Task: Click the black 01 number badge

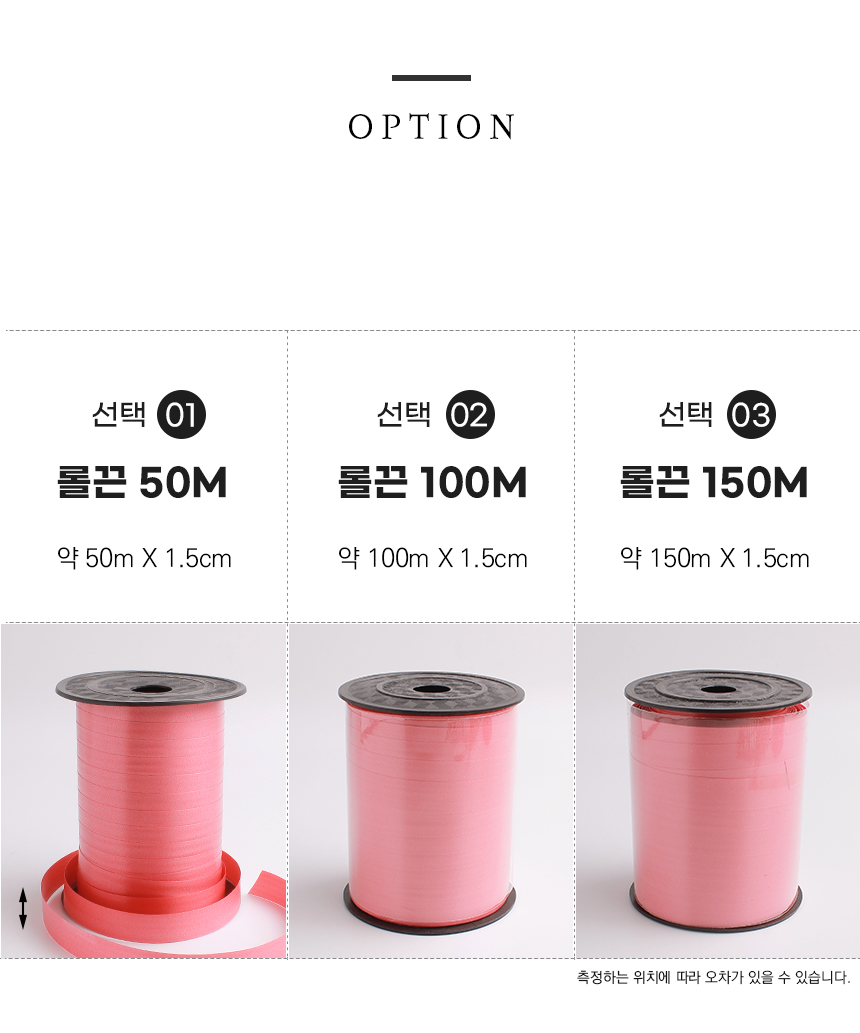Action: pos(181,415)
